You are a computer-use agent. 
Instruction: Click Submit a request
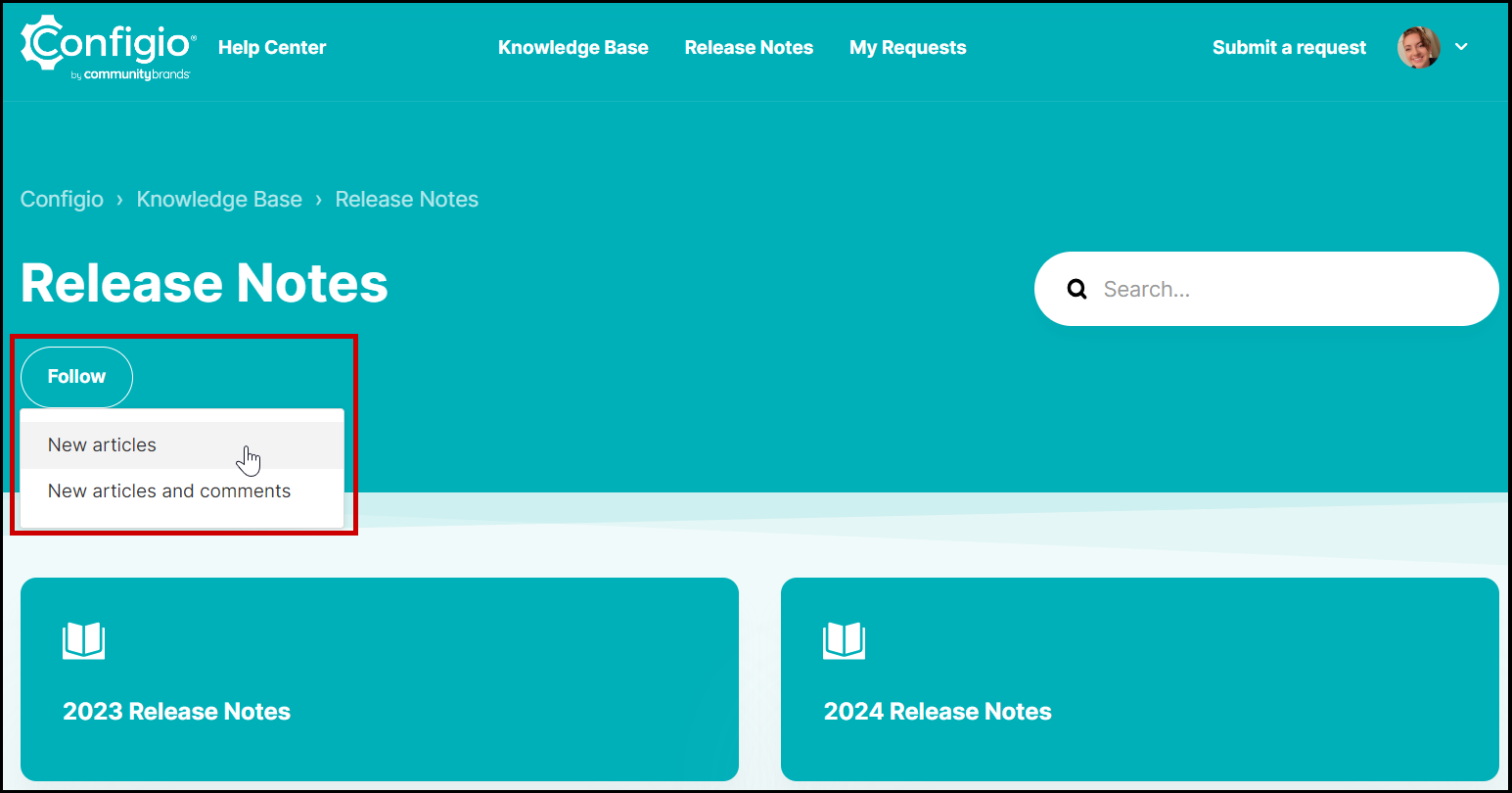pyautogui.click(x=1289, y=47)
